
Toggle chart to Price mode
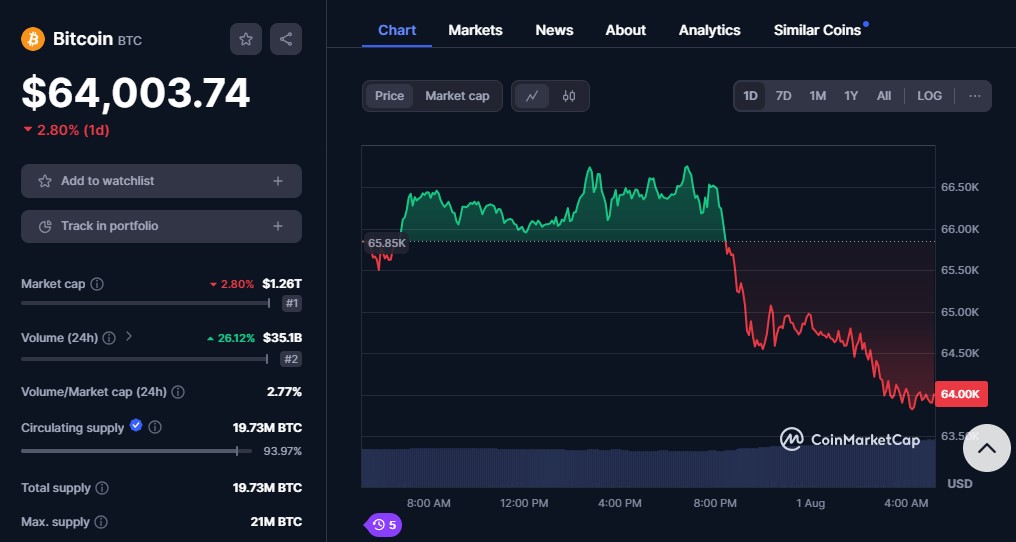389,96
